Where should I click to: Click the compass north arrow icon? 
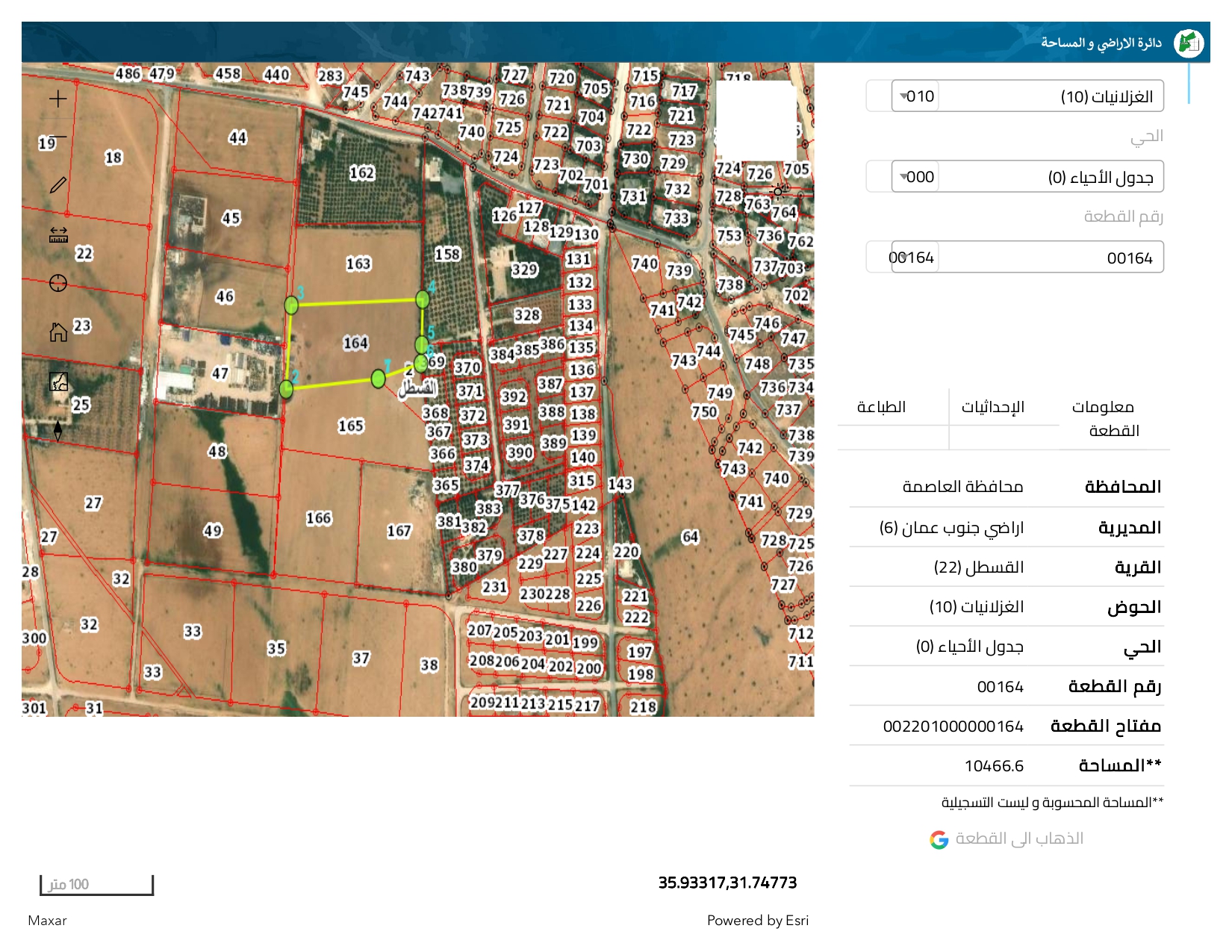tap(58, 431)
